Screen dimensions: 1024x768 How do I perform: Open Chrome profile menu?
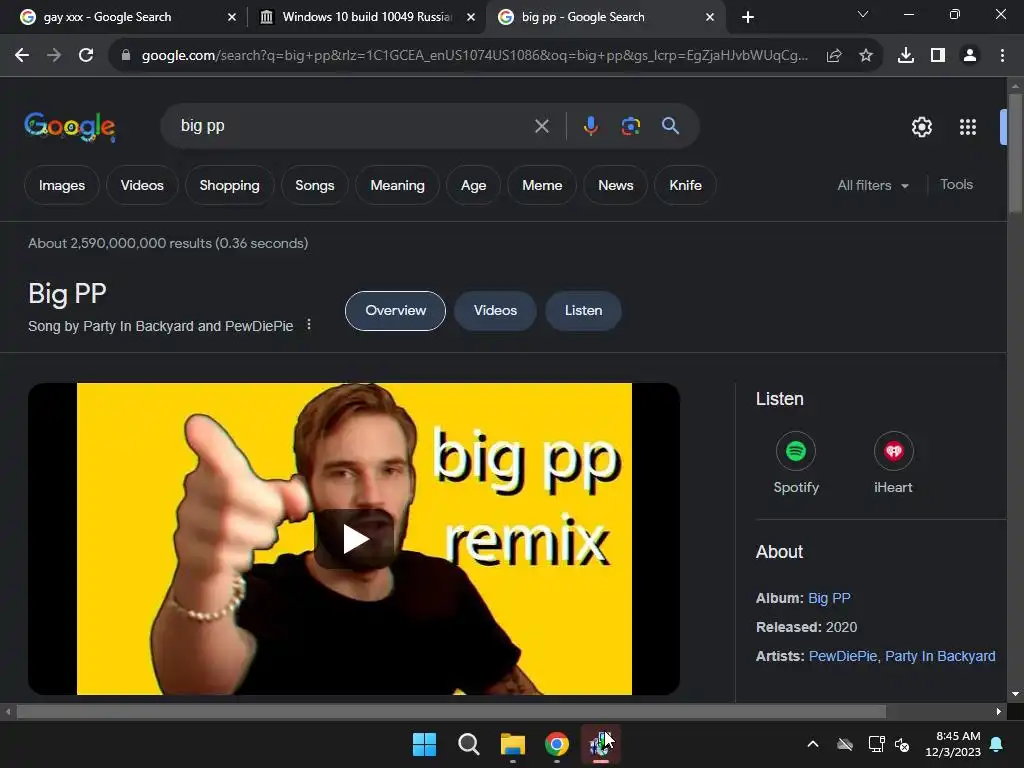(970, 56)
